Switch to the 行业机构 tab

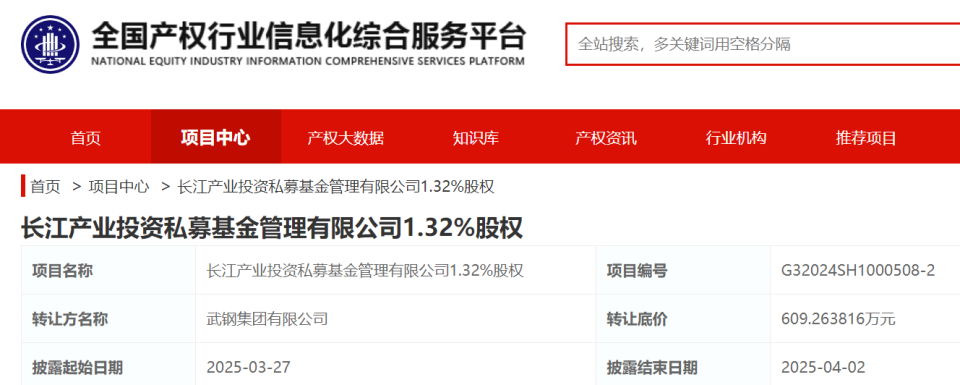(x=736, y=138)
